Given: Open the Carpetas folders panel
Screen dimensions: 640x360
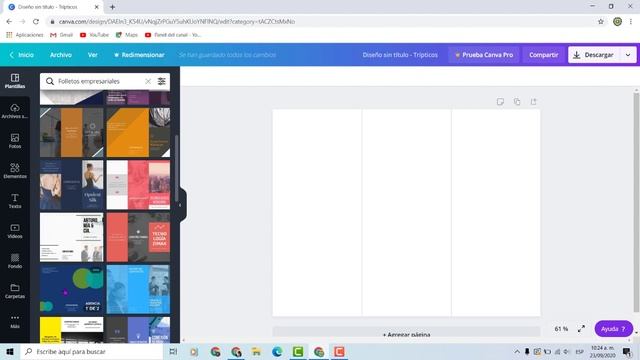Looking at the screenshot, I should pyautogui.click(x=15, y=291).
